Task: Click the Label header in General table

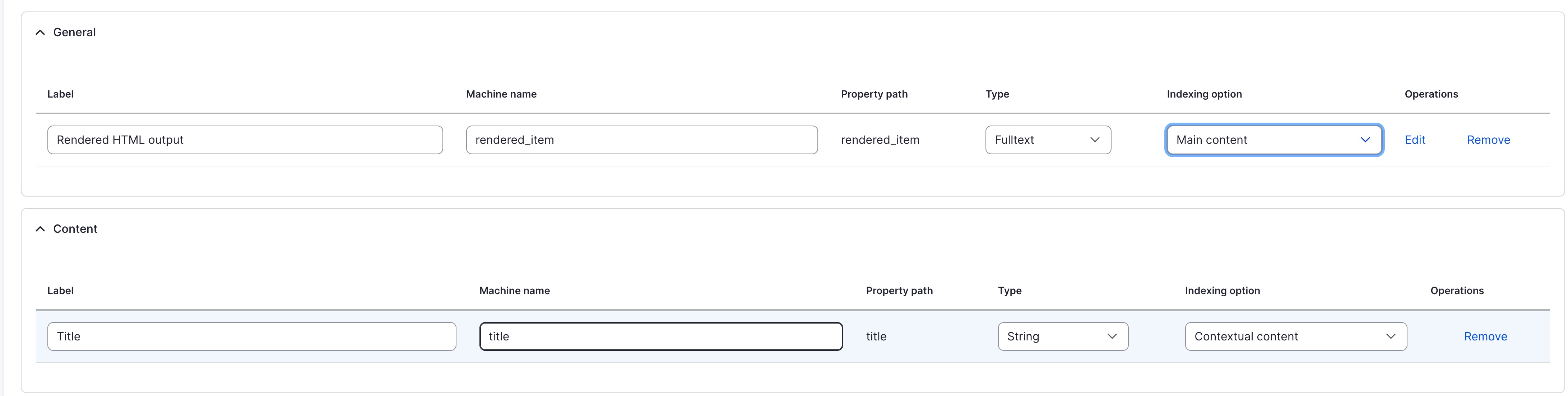Action: [60, 94]
